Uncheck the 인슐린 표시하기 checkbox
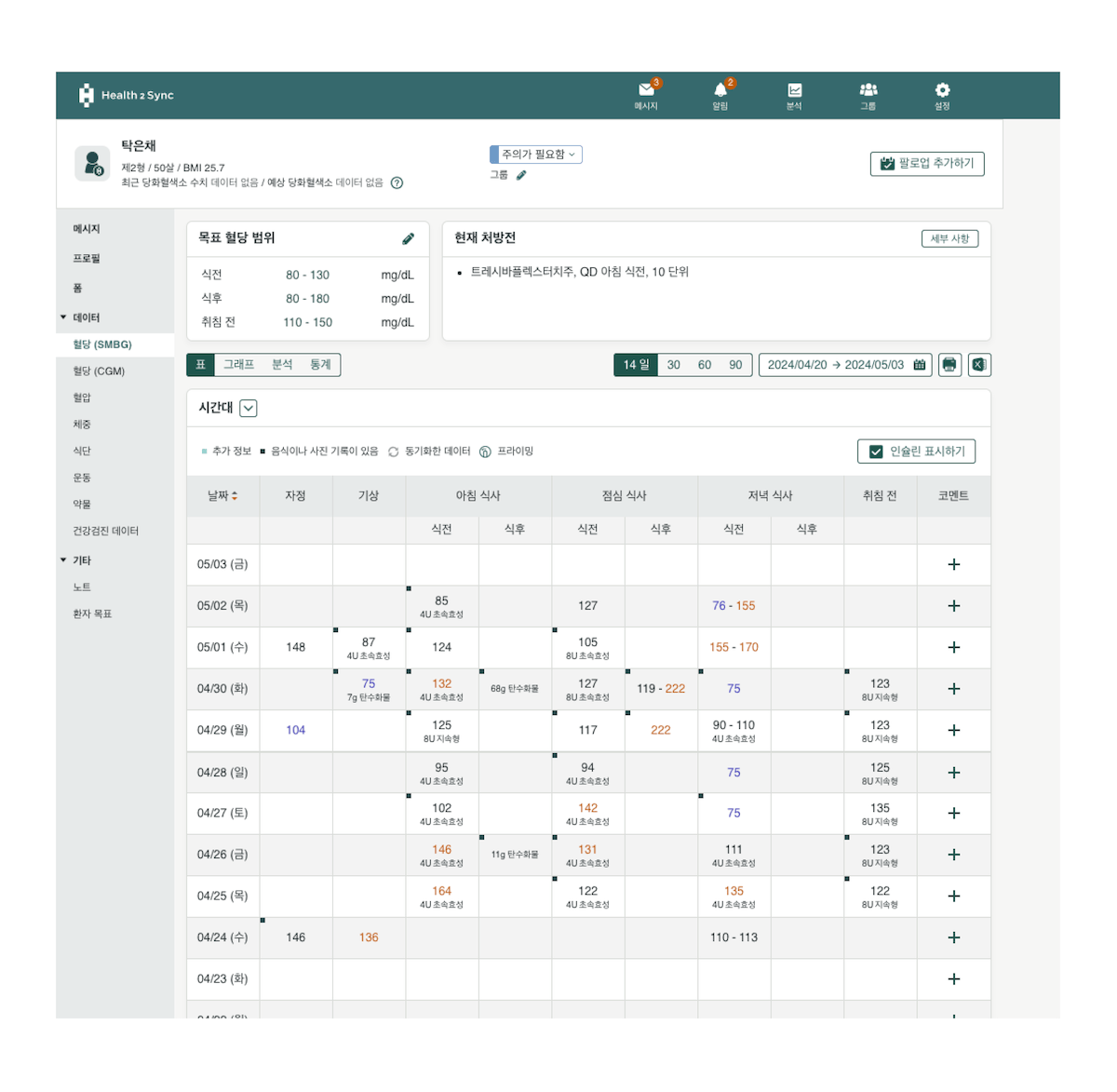The image size is (1117, 1092). (876, 452)
